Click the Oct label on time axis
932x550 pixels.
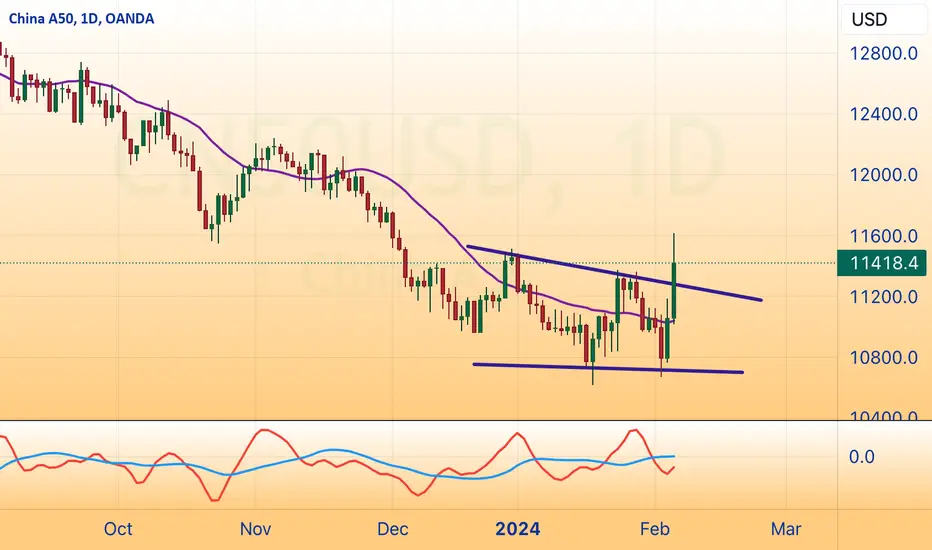(118, 529)
